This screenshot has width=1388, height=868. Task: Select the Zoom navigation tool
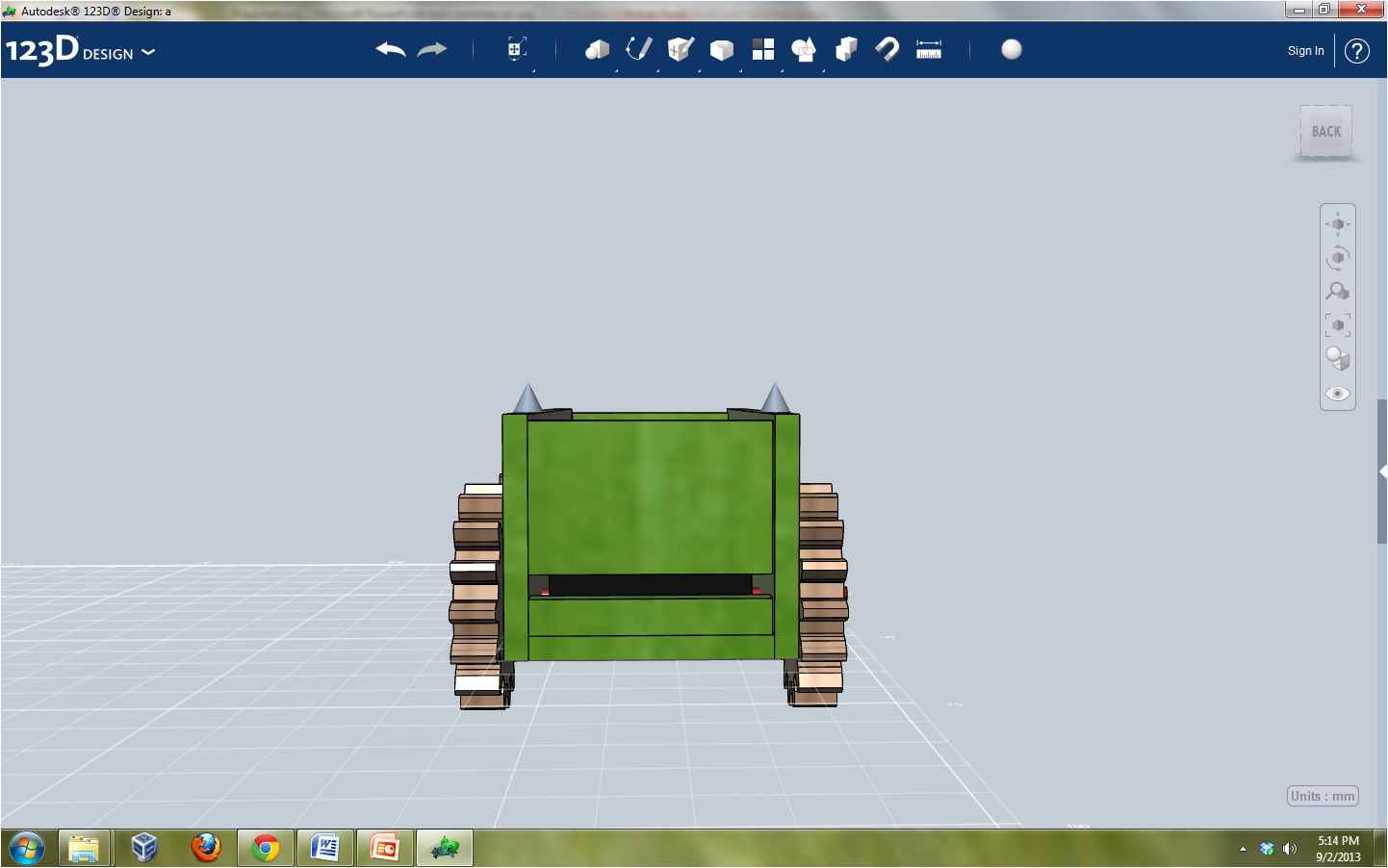point(1338,292)
